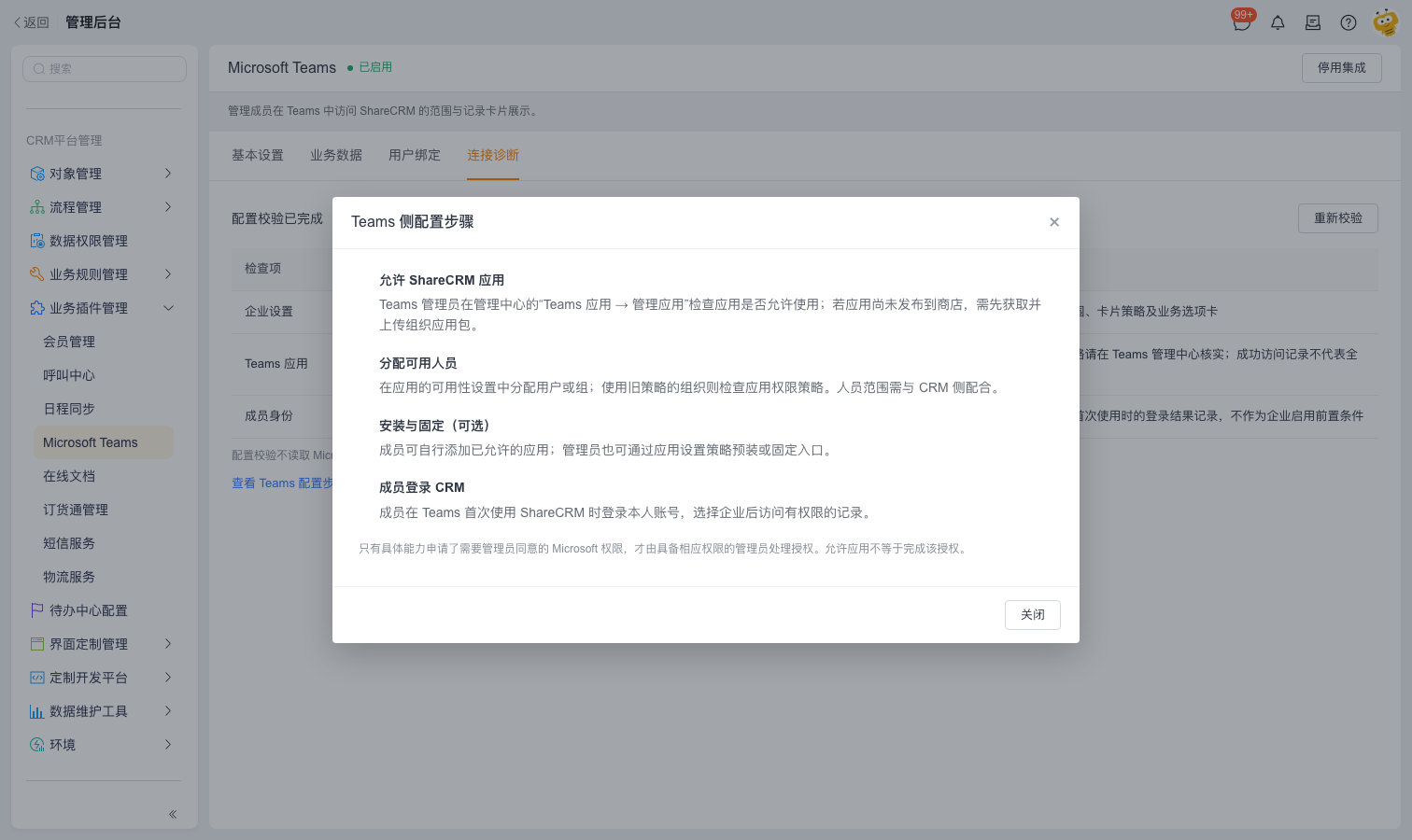Click the 分配可用人员 heading

418,363
